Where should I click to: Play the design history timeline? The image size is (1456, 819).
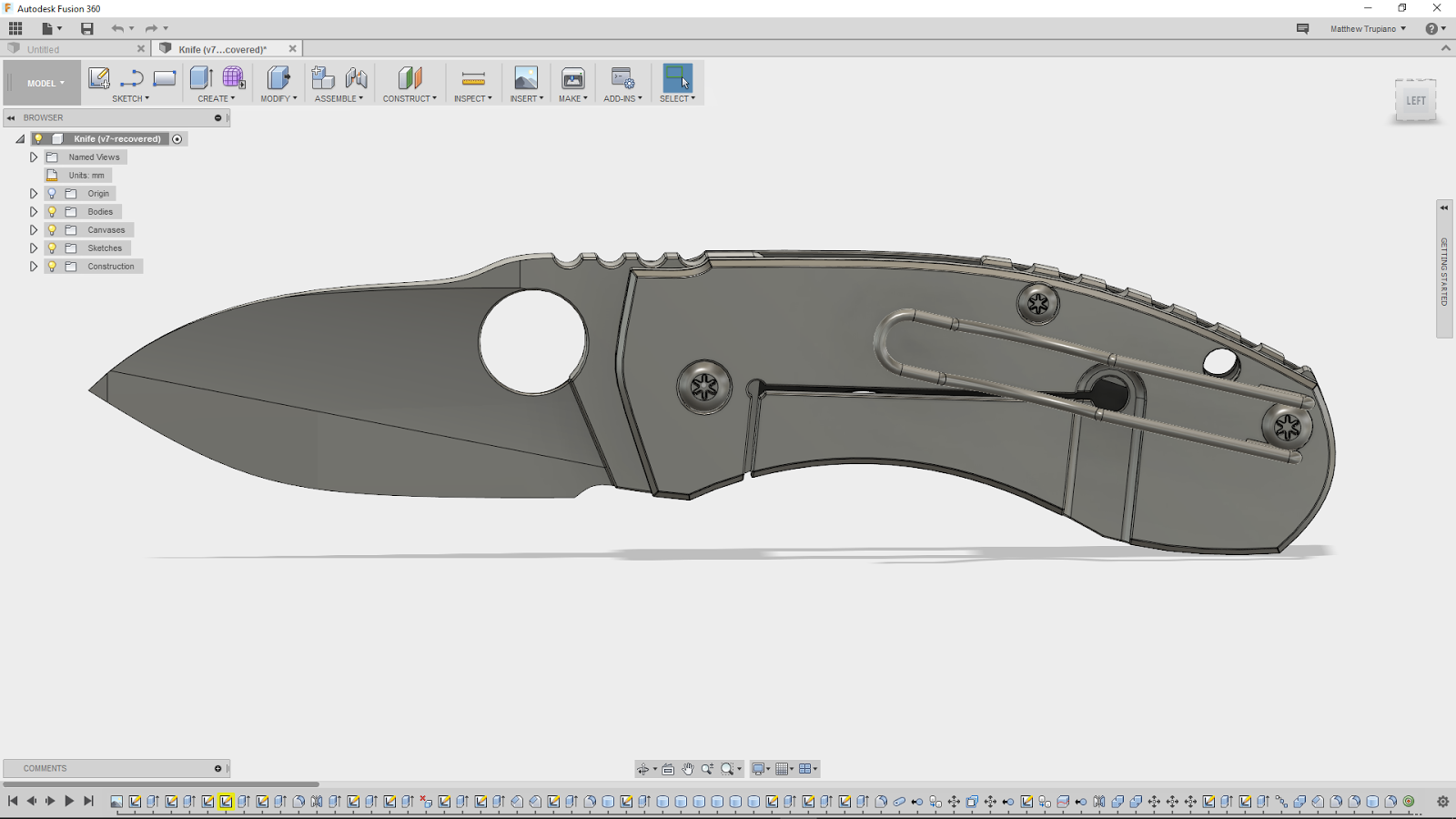70,801
